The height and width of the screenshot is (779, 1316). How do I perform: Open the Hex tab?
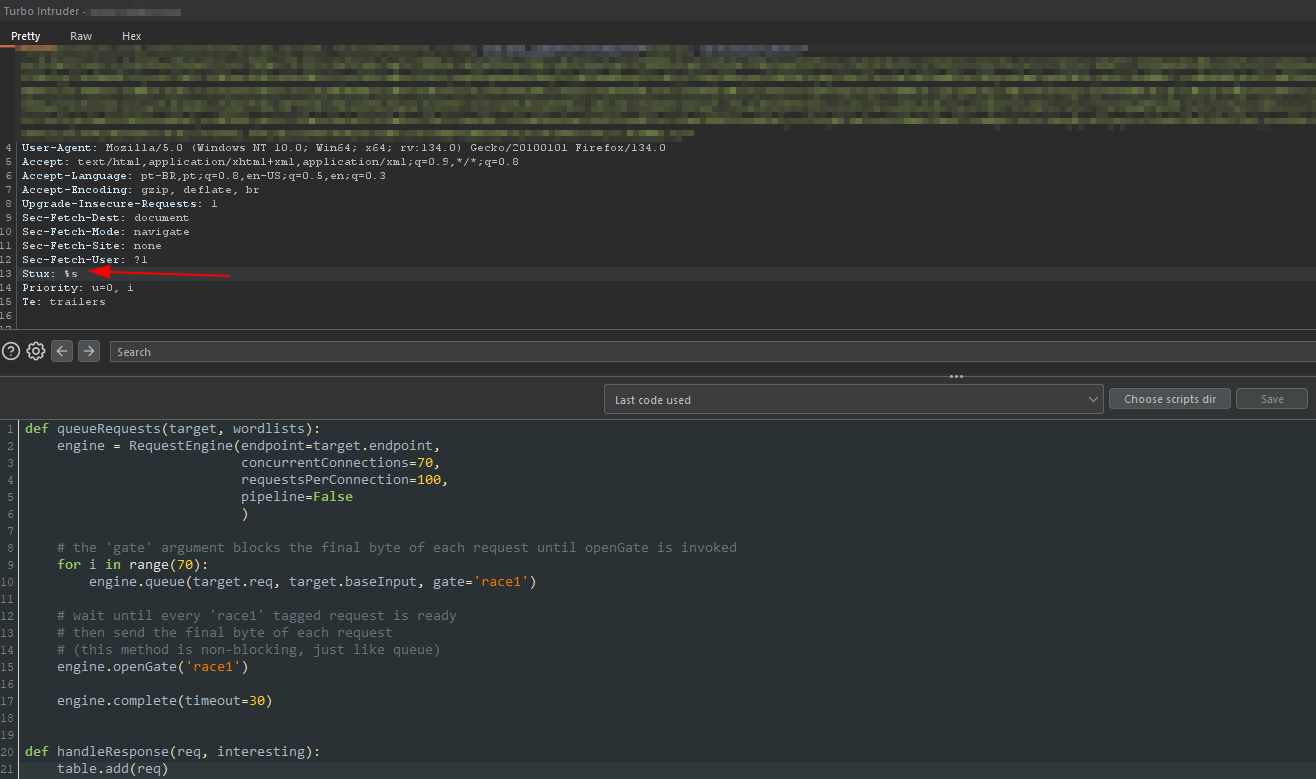tap(132, 36)
